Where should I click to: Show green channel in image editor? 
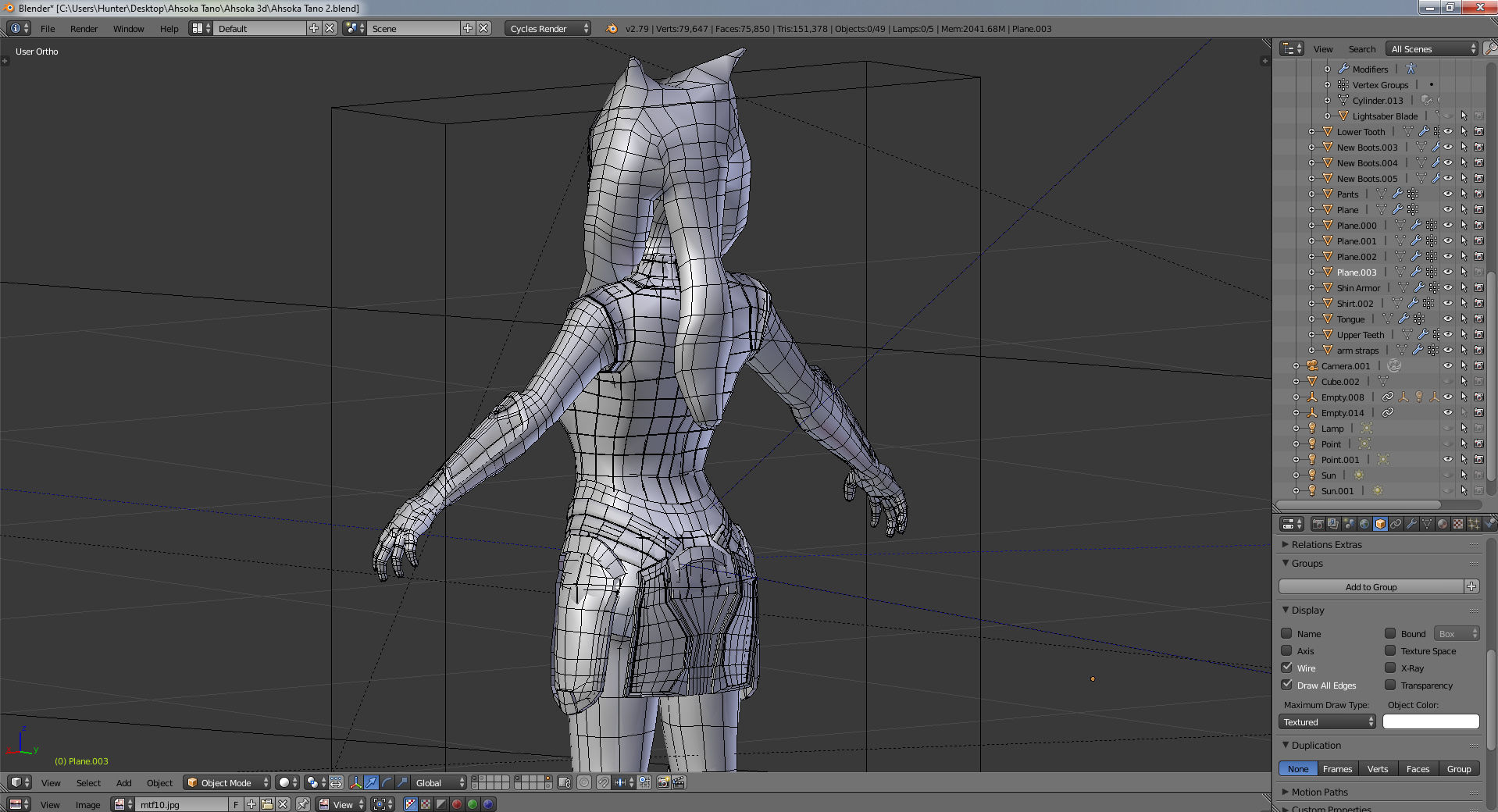[473, 804]
